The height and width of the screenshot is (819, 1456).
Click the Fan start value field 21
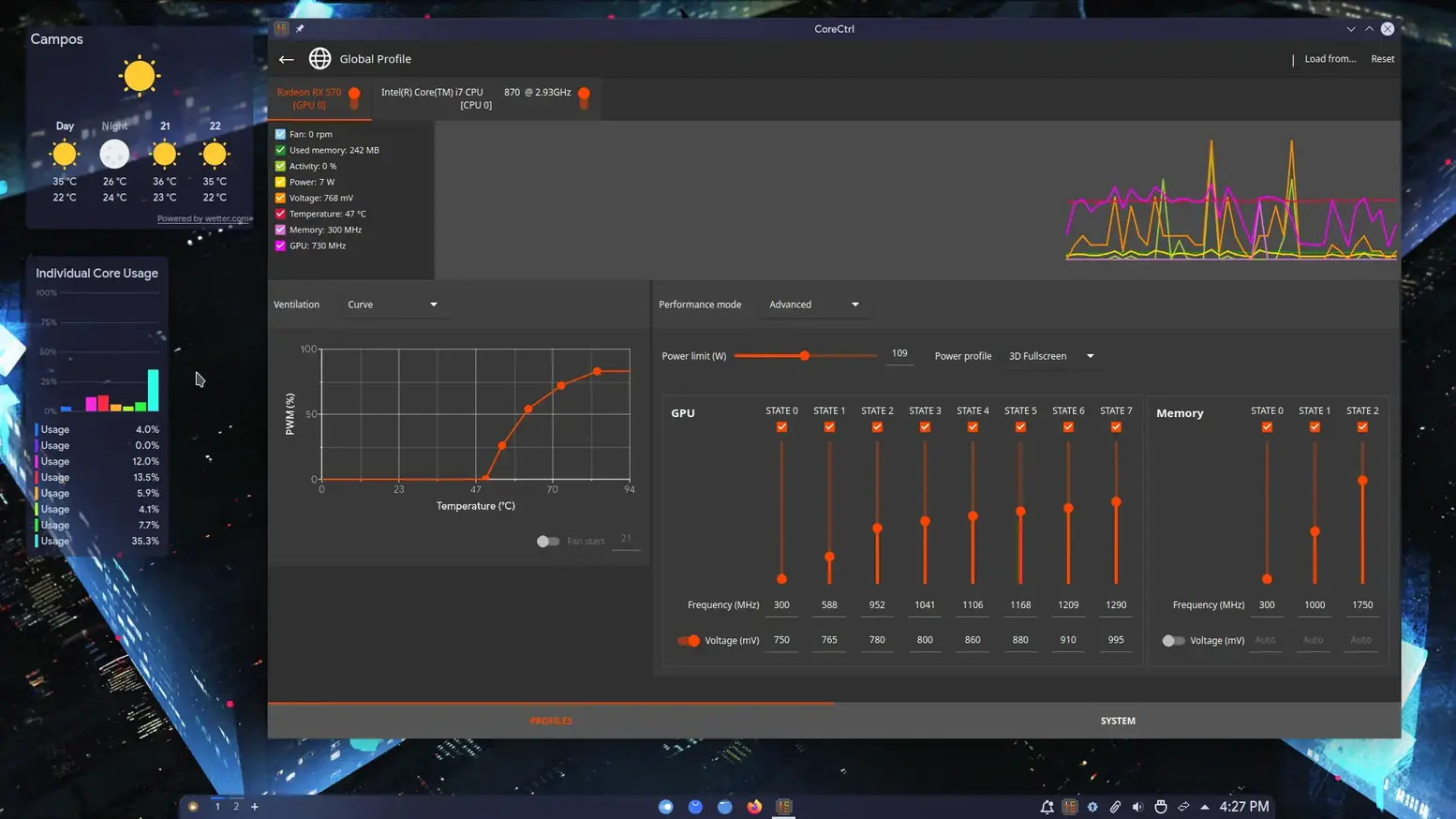[x=626, y=540]
